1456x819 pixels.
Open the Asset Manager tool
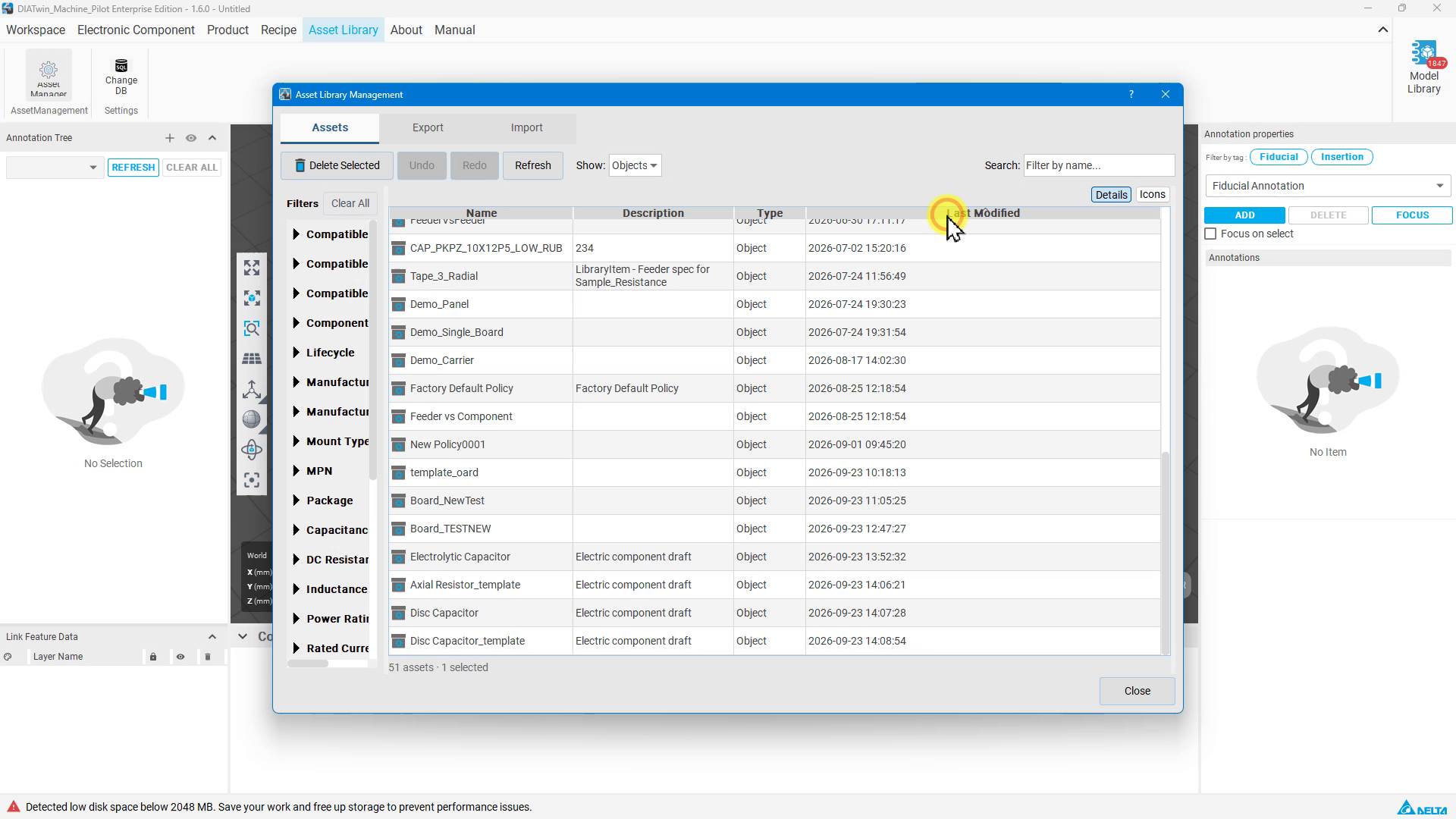(49, 75)
